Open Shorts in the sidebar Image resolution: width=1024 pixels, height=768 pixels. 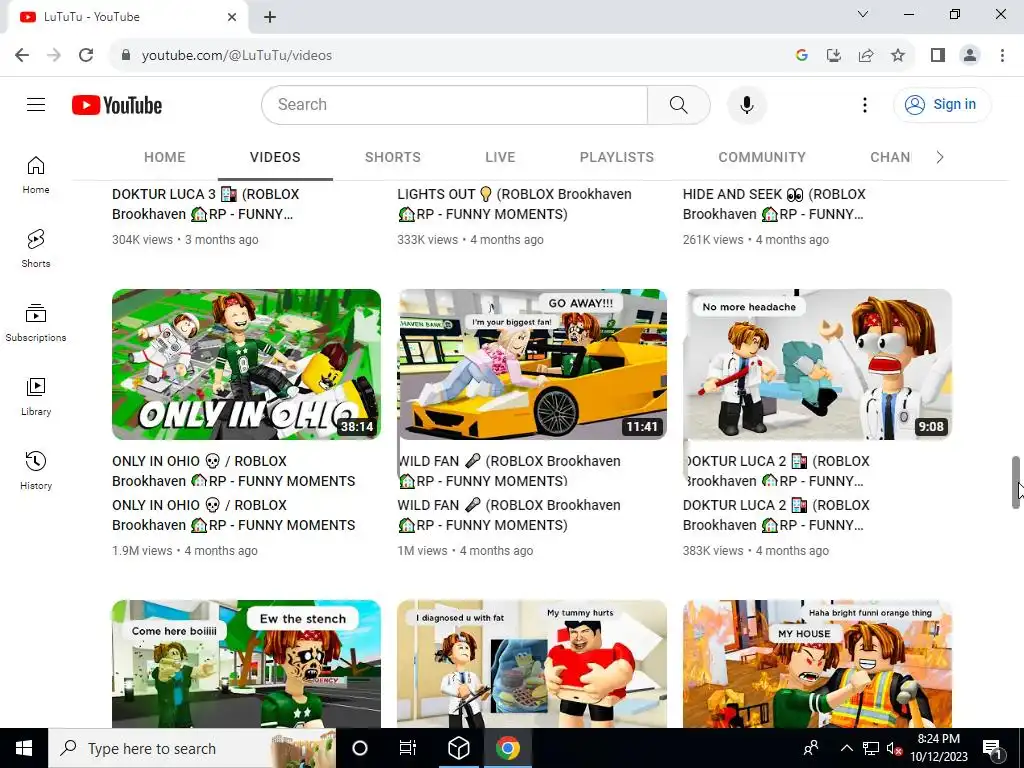point(36,249)
